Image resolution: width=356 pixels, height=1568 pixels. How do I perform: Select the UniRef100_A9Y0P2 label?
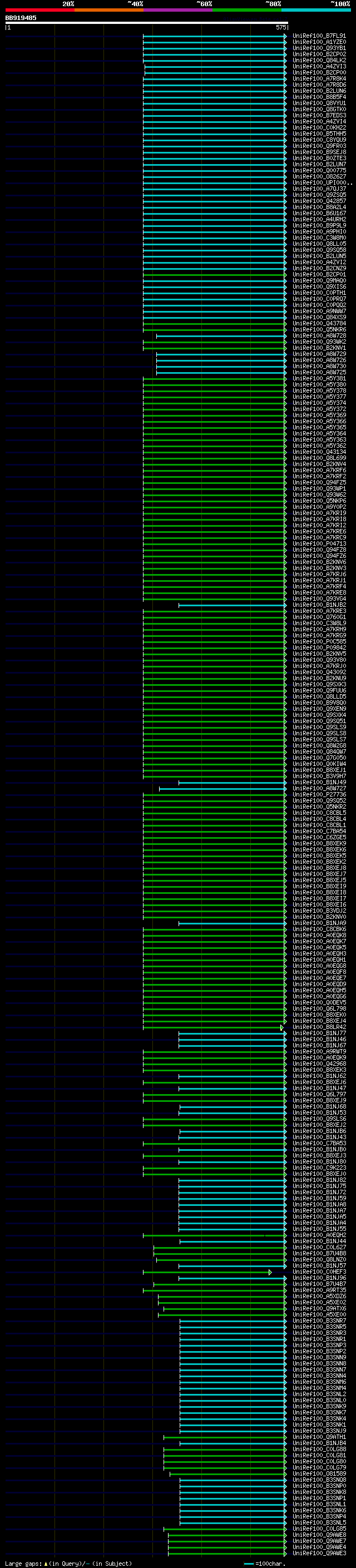(319, 507)
